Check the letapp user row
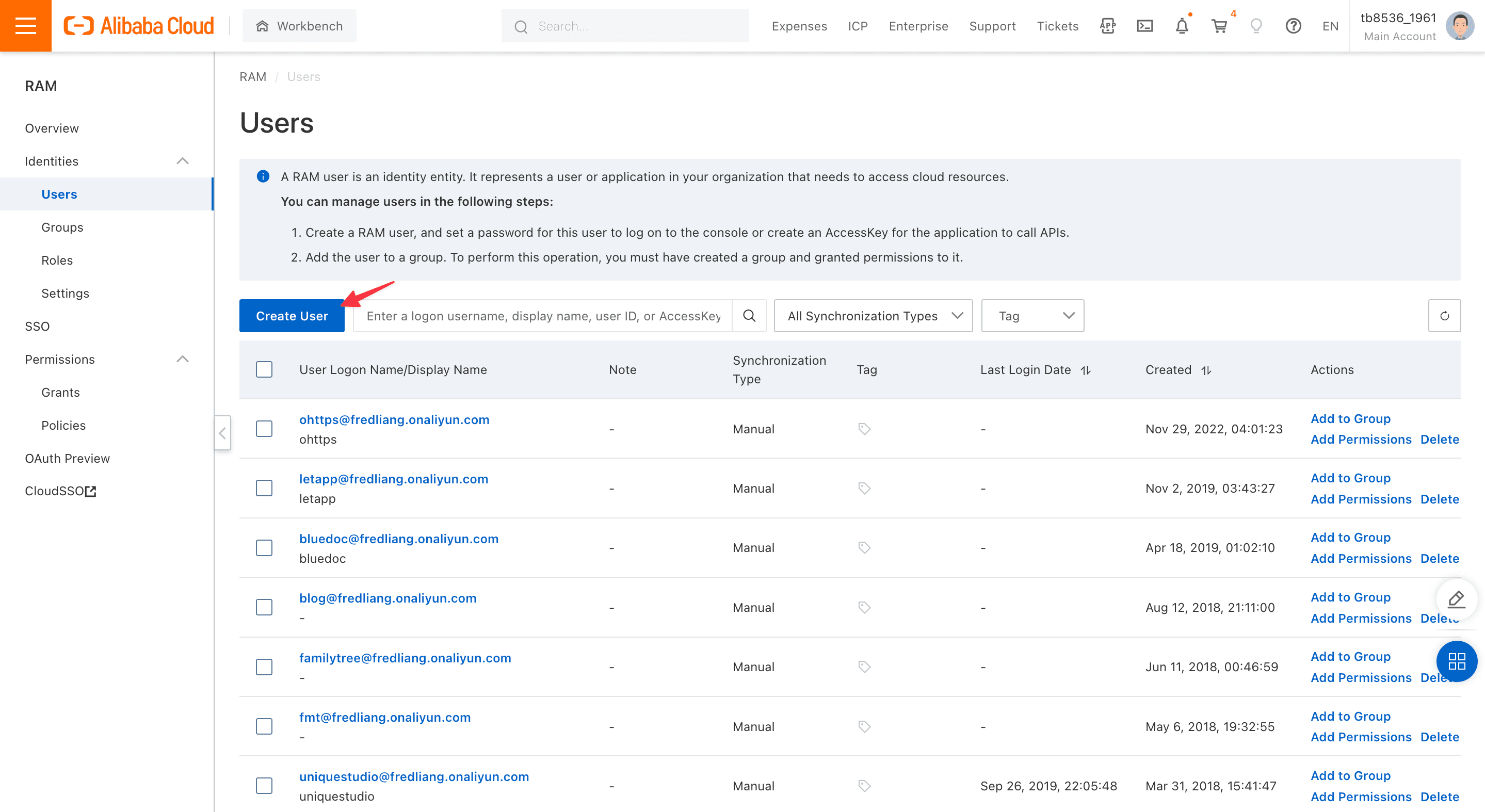 264,488
